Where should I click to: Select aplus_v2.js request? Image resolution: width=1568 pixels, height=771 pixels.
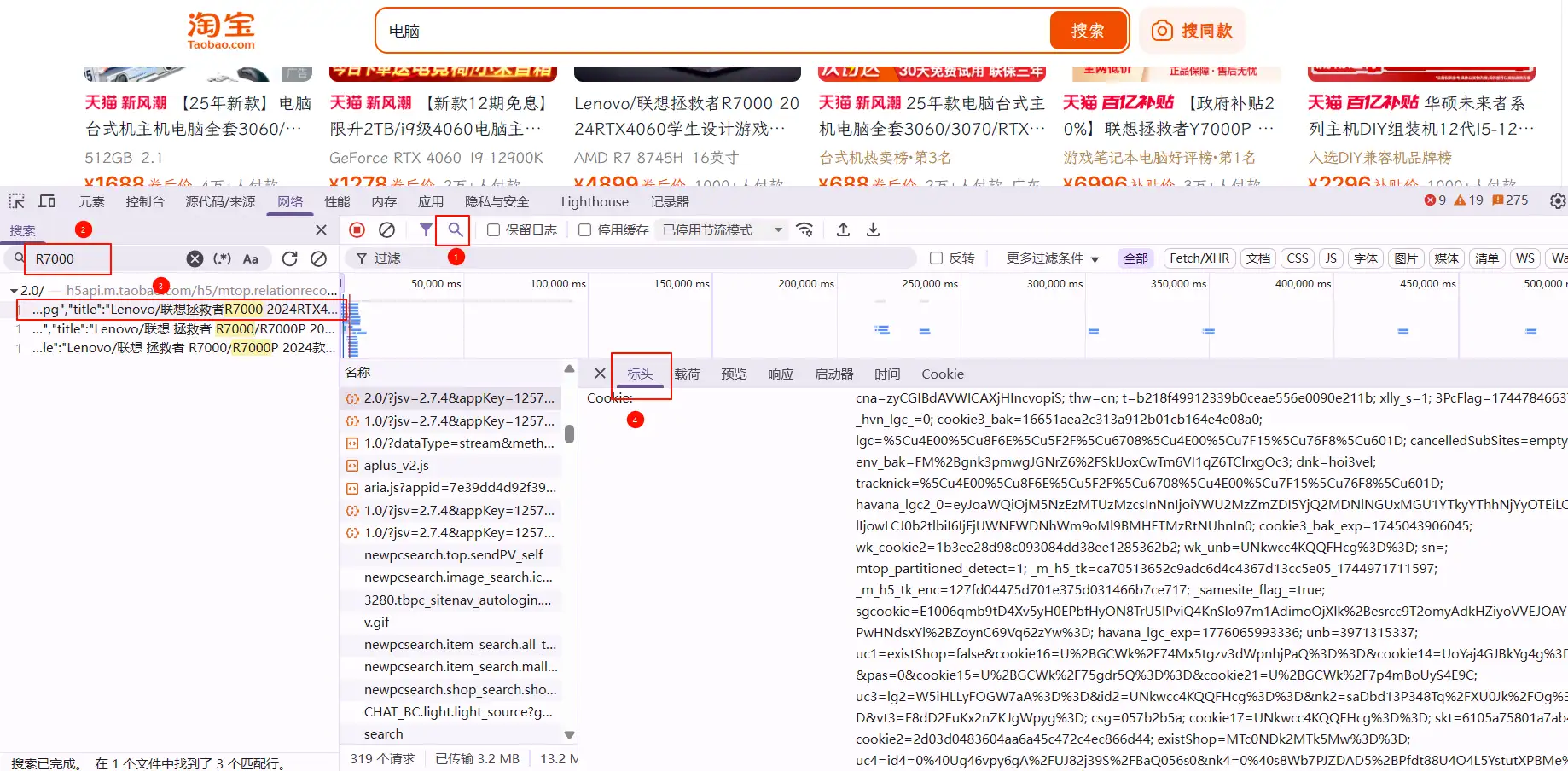[x=450, y=466]
